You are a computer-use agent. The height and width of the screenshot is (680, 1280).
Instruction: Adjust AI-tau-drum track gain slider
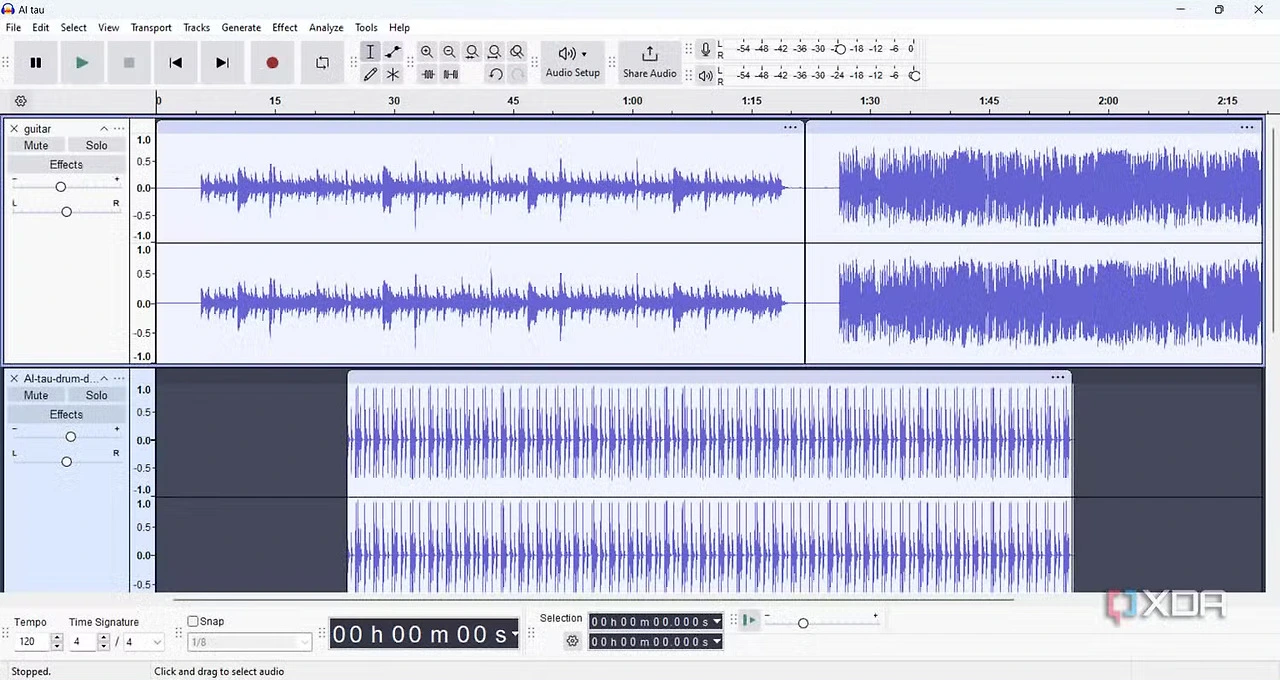click(x=70, y=437)
